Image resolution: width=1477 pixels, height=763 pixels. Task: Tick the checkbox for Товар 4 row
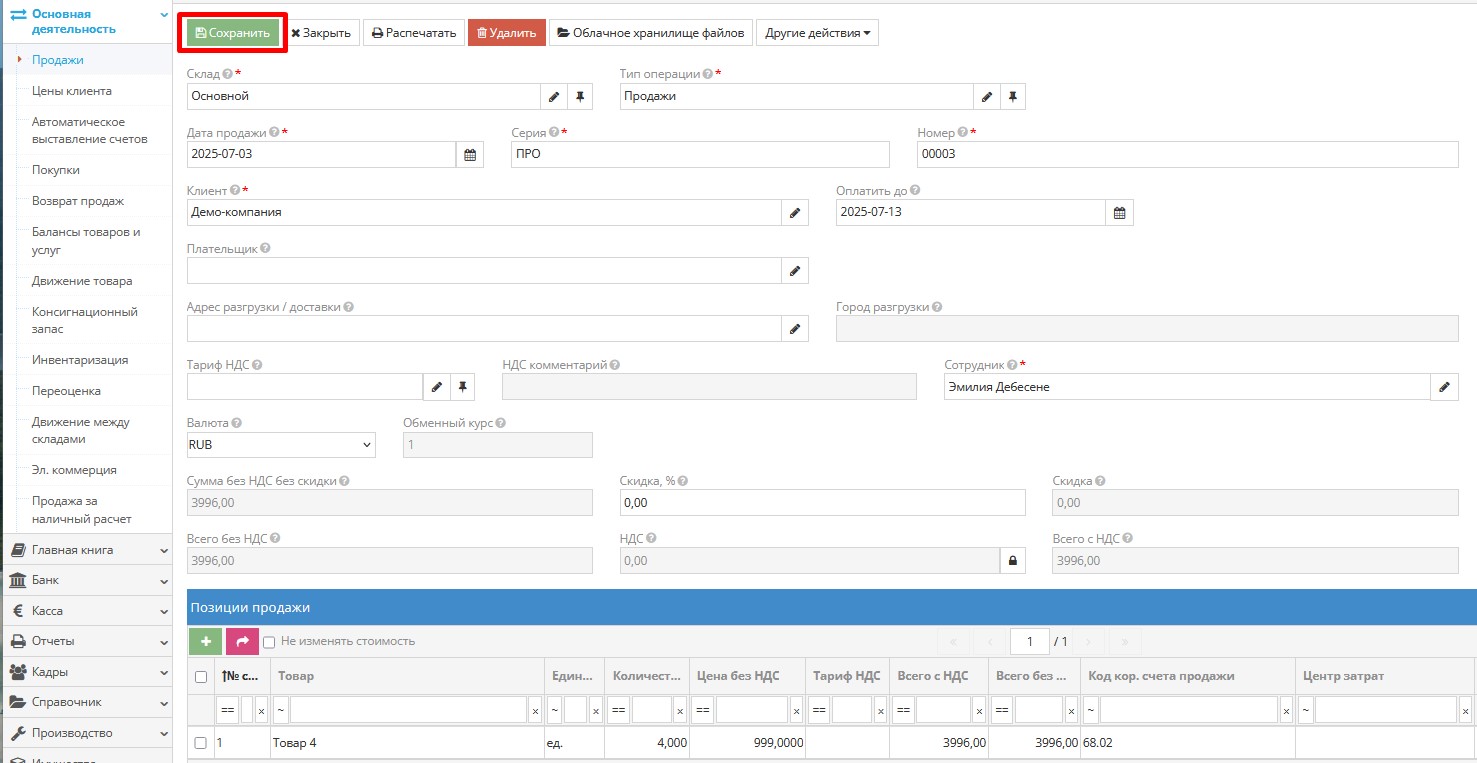[201, 743]
